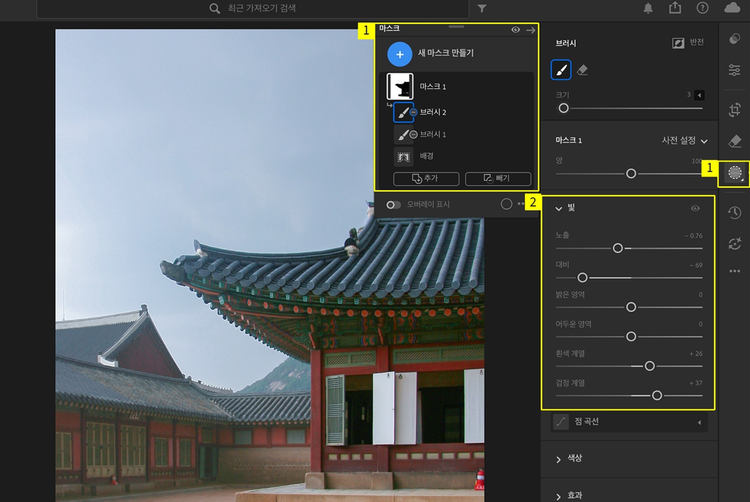Click the 흰색 계열 whites slider handle
The height and width of the screenshot is (502, 750).
tap(649, 366)
